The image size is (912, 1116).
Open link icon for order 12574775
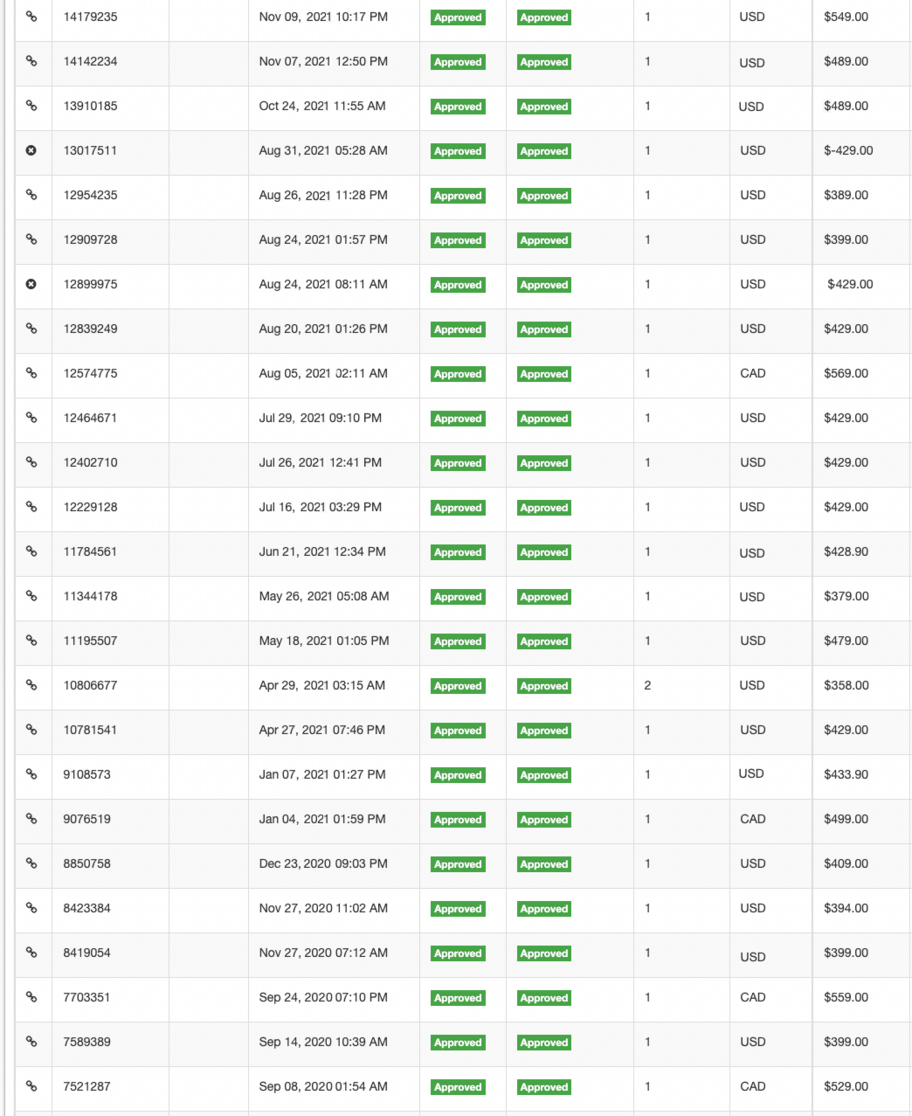[x=31, y=374]
